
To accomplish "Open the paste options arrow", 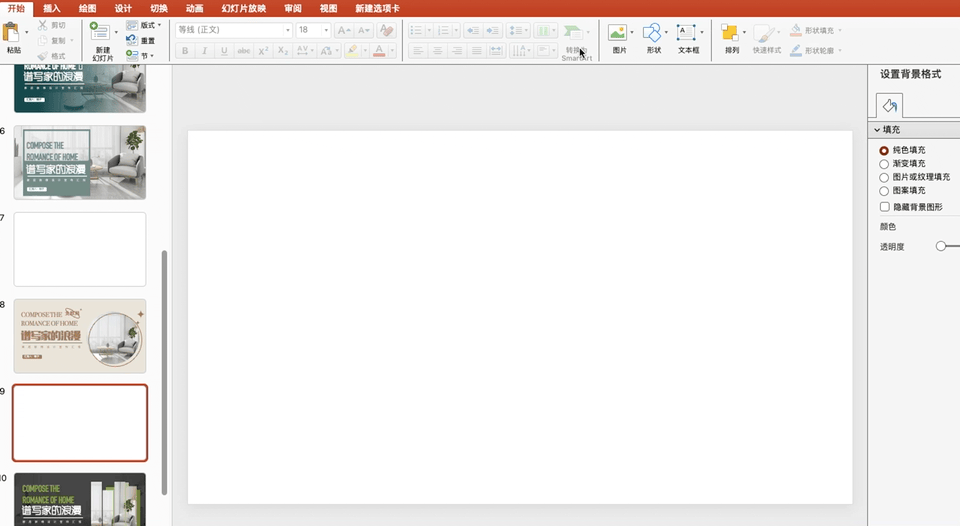I will pyautogui.click(x=26, y=32).
